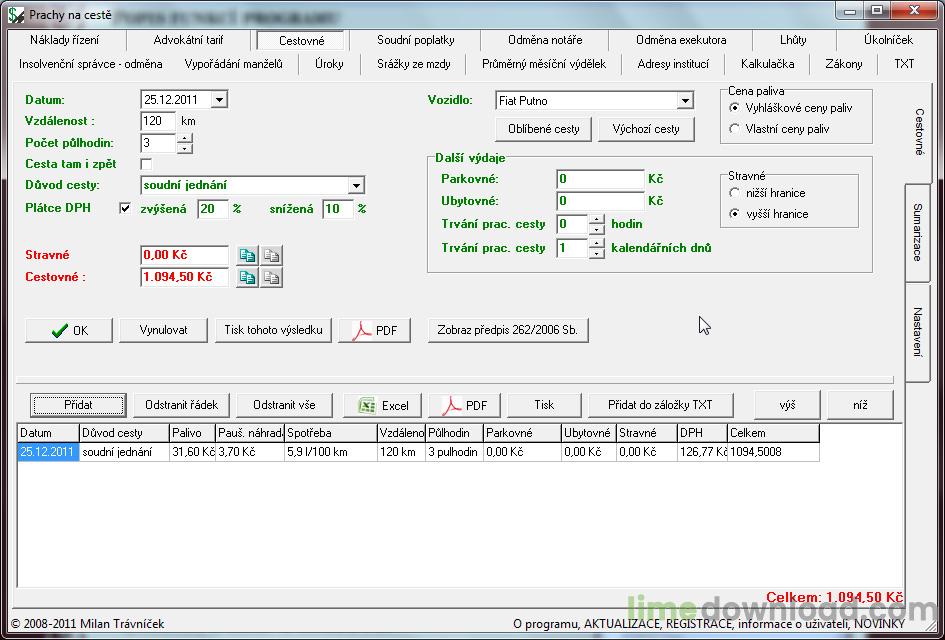The height and width of the screenshot is (640, 945).
Task: Click the Vynulovat button
Action: pos(163,330)
